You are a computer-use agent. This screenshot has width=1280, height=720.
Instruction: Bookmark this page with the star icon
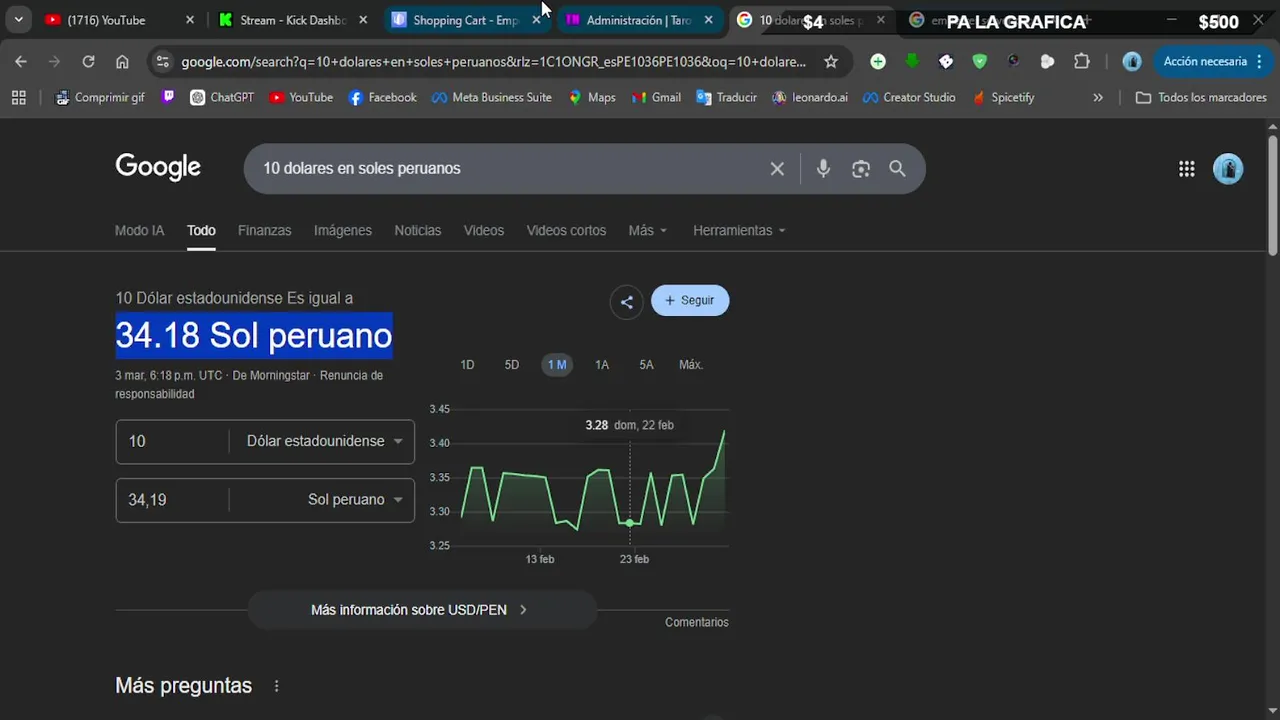pos(831,62)
